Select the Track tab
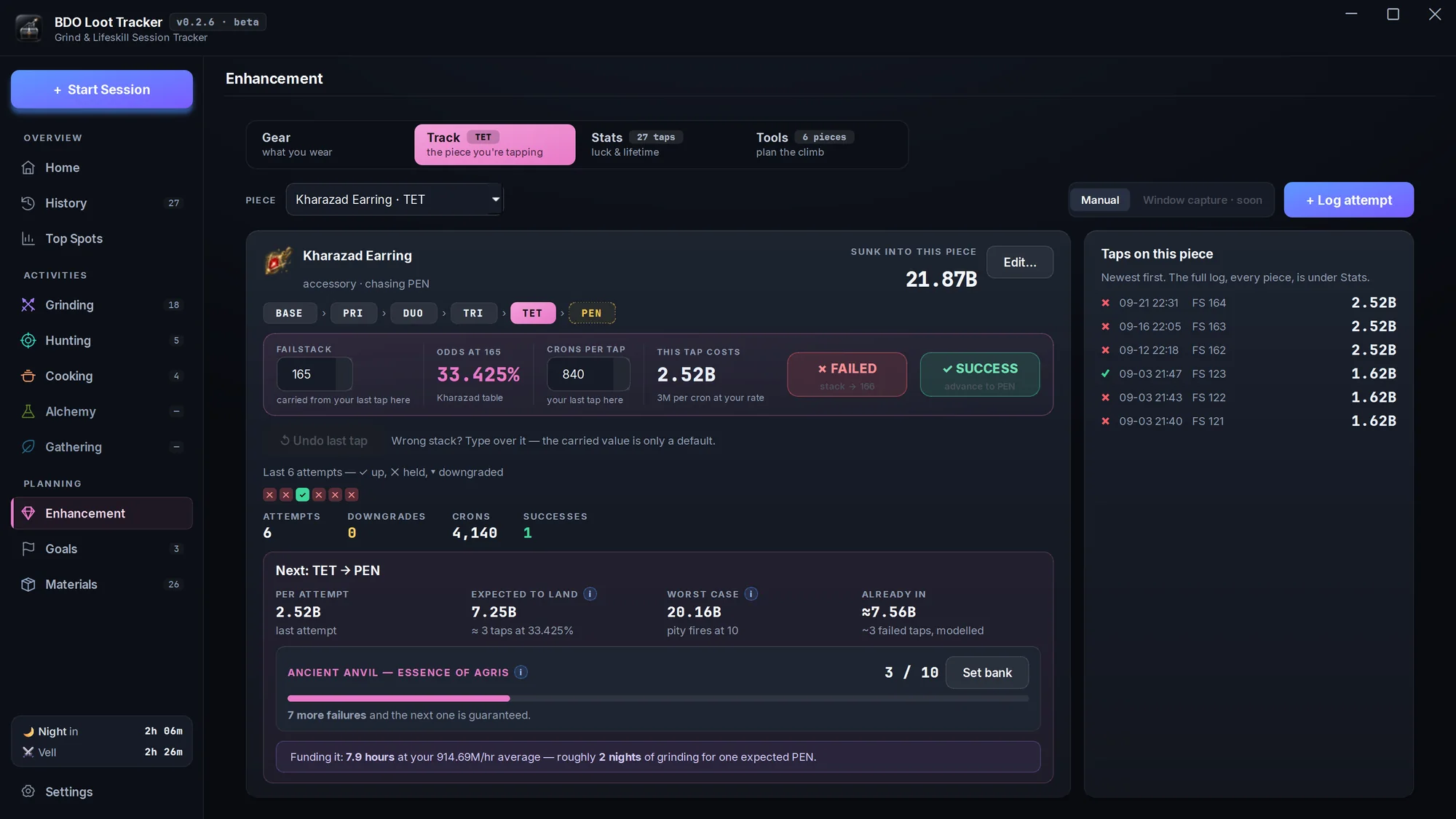Viewport: 1456px width, 819px height. 495,144
